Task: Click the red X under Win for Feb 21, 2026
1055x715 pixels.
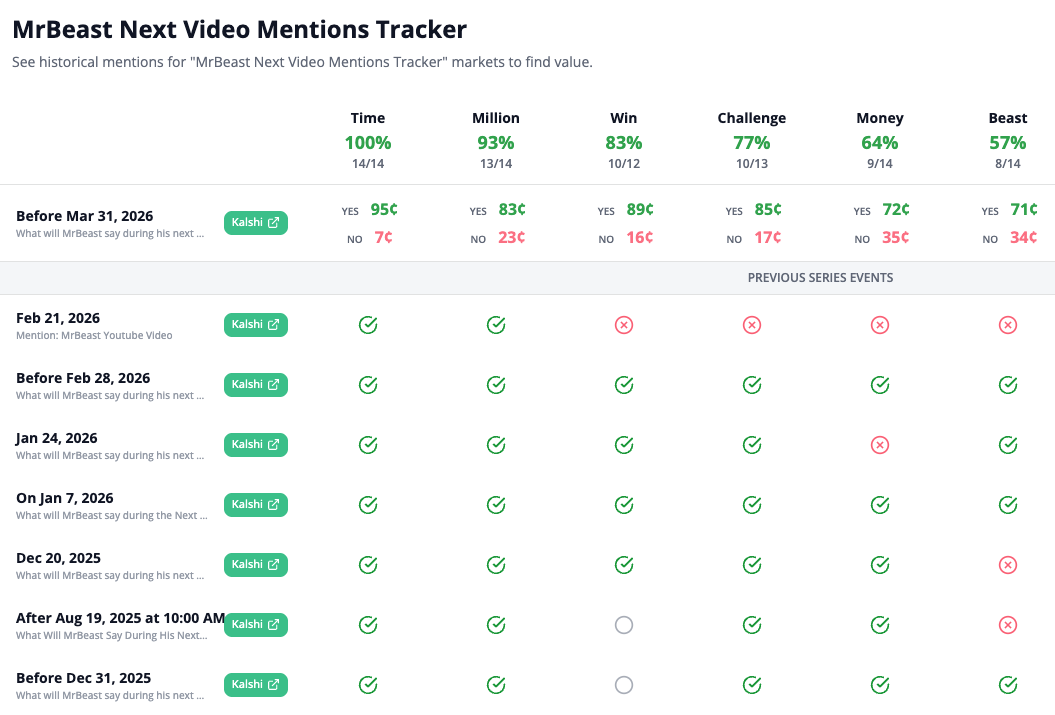Action: tap(624, 325)
